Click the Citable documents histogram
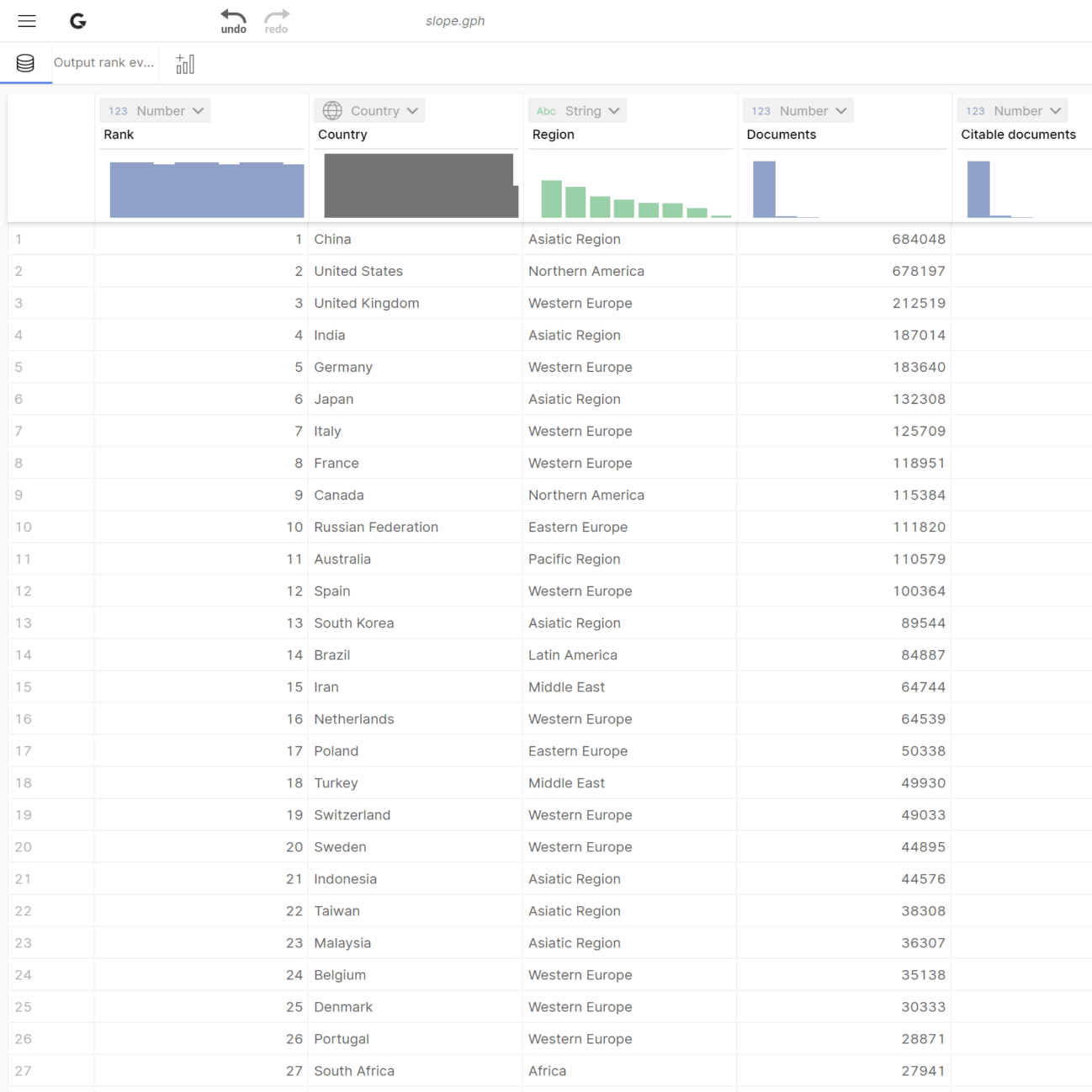The width and height of the screenshot is (1092, 1092). (x=1000, y=189)
